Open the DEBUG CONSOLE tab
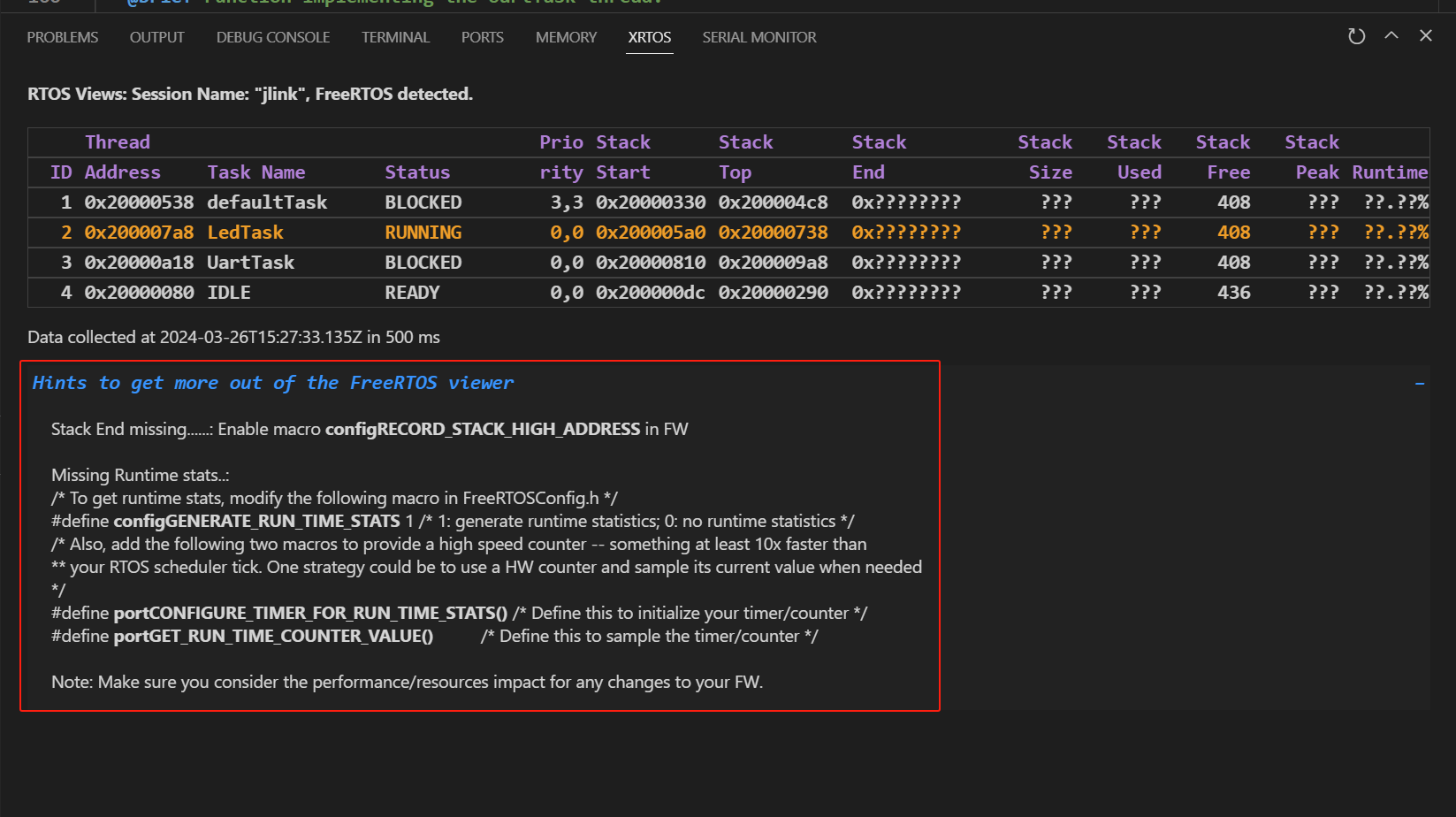This screenshot has width=1456, height=817. tap(273, 37)
